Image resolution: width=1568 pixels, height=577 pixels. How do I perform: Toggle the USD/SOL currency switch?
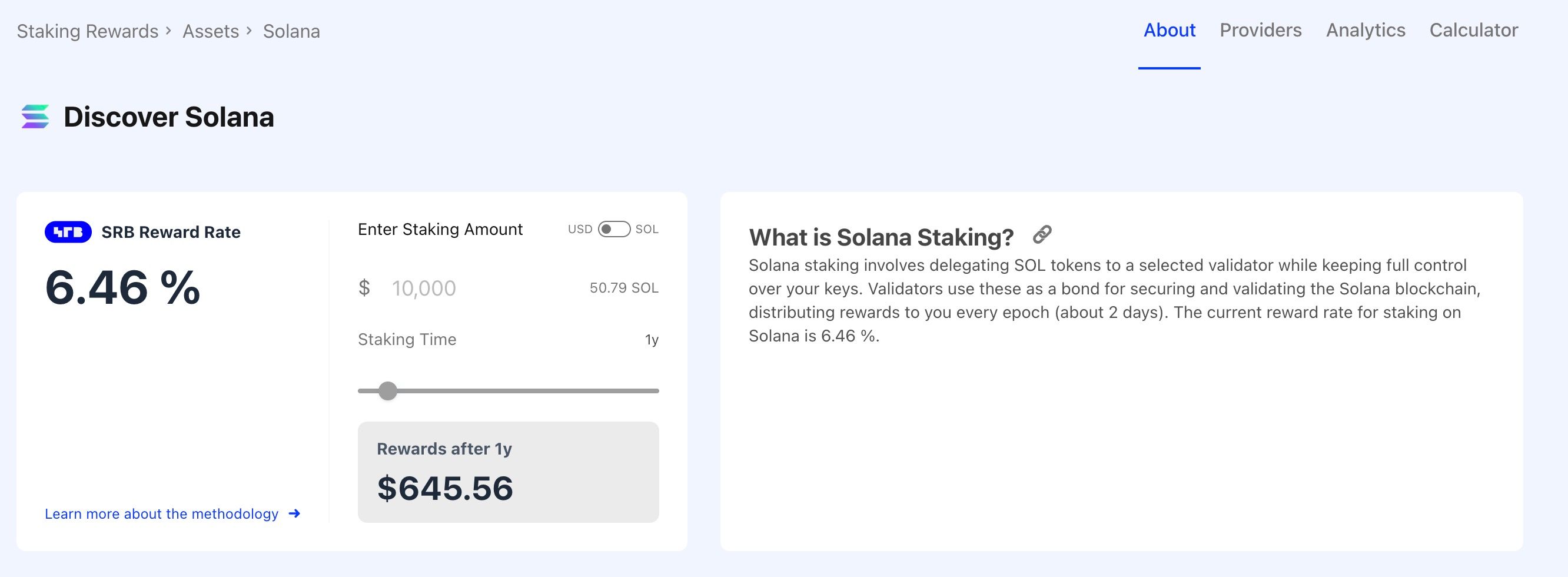(x=613, y=230)
